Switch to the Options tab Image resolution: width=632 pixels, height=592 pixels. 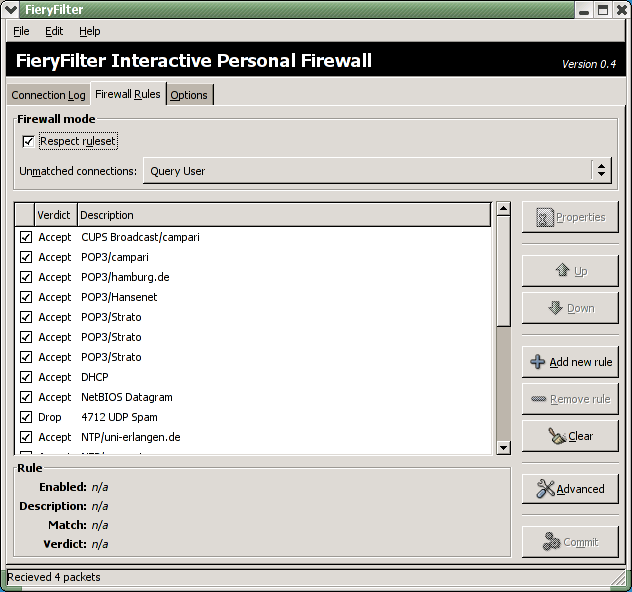click(x=189, y=95)
